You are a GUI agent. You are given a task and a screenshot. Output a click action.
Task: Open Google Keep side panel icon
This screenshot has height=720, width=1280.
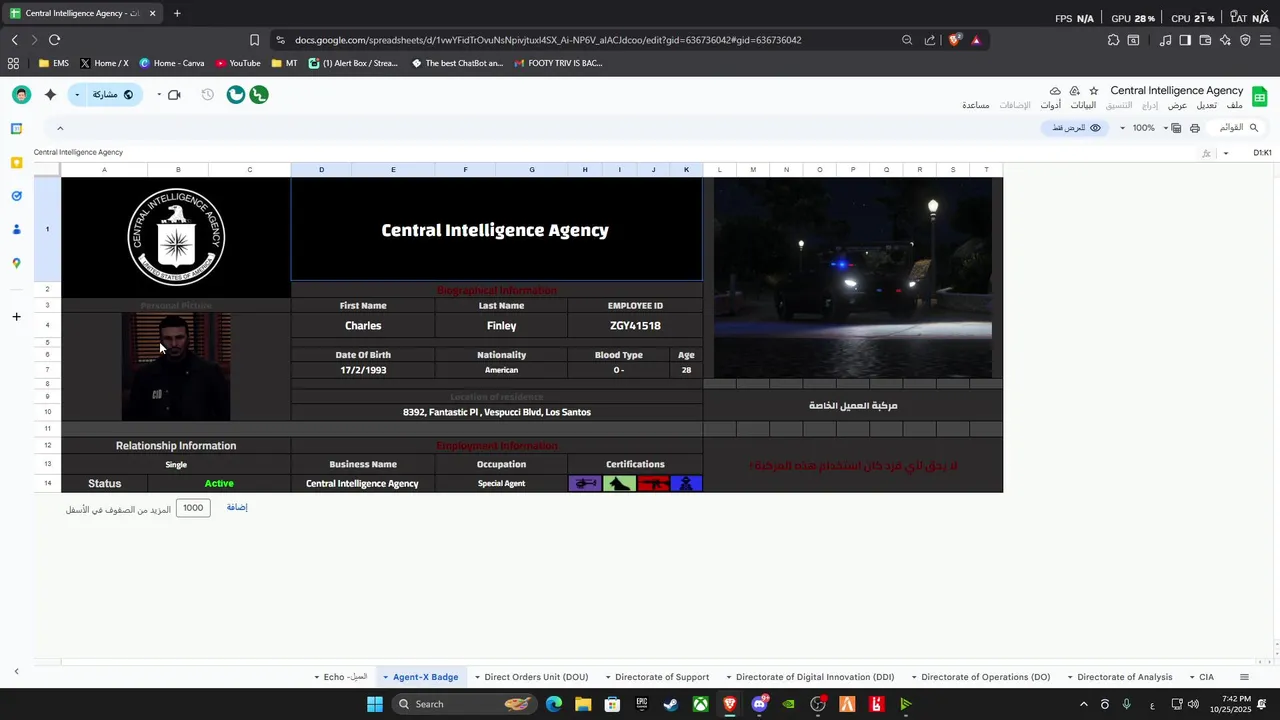point(16,162)
